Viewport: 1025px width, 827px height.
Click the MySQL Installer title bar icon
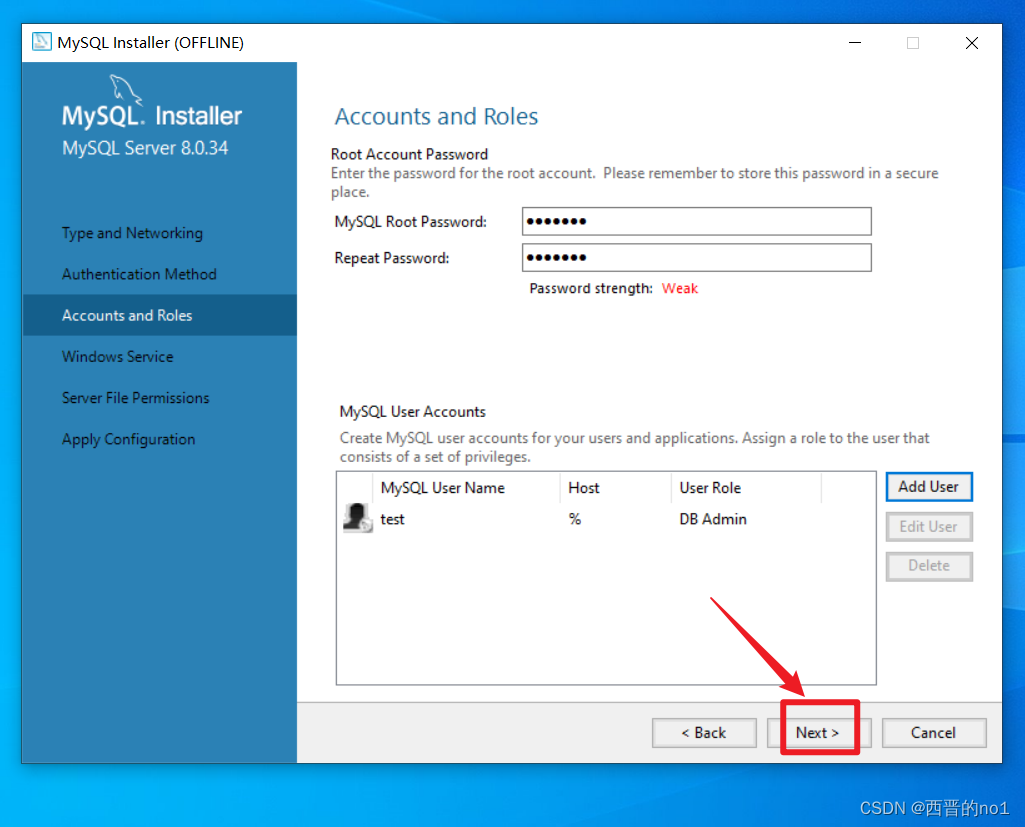[x=42, y=42]
